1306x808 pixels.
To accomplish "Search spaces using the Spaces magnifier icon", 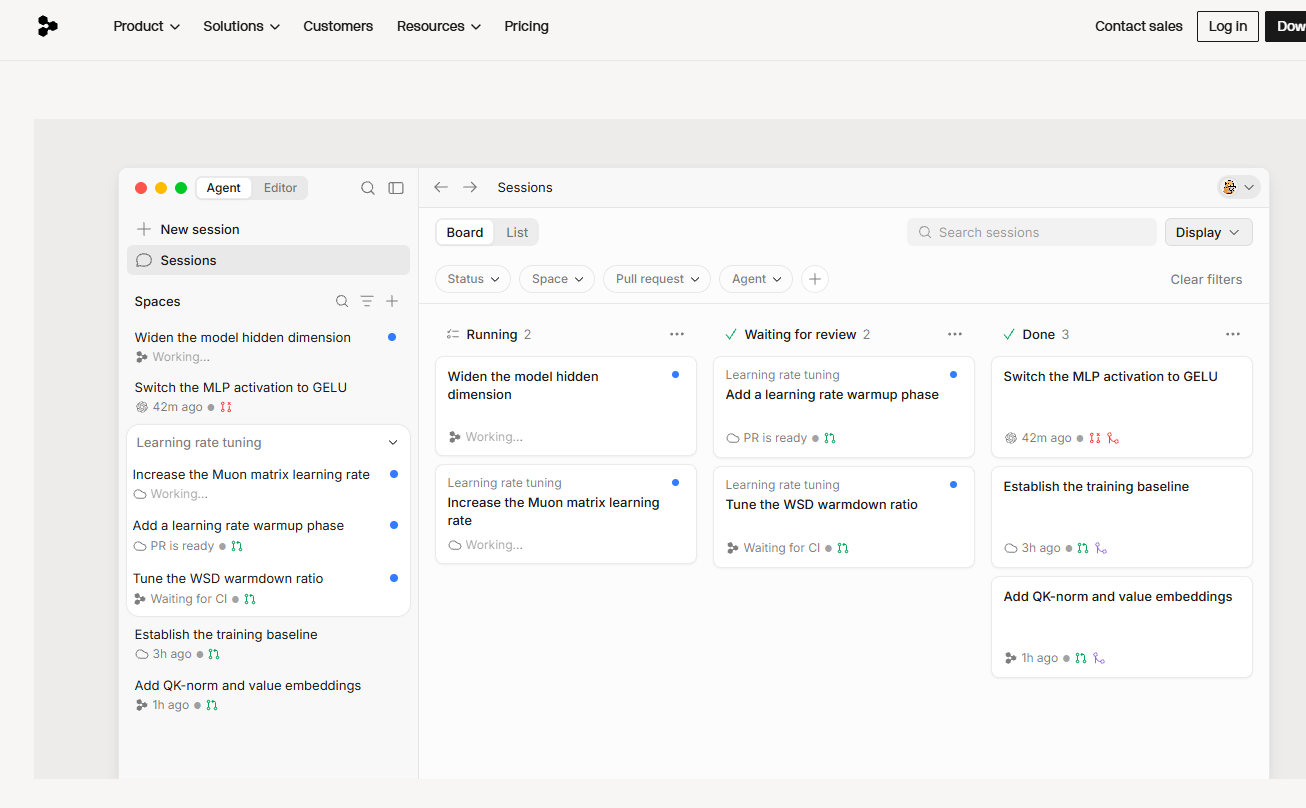I will (342, 301).
